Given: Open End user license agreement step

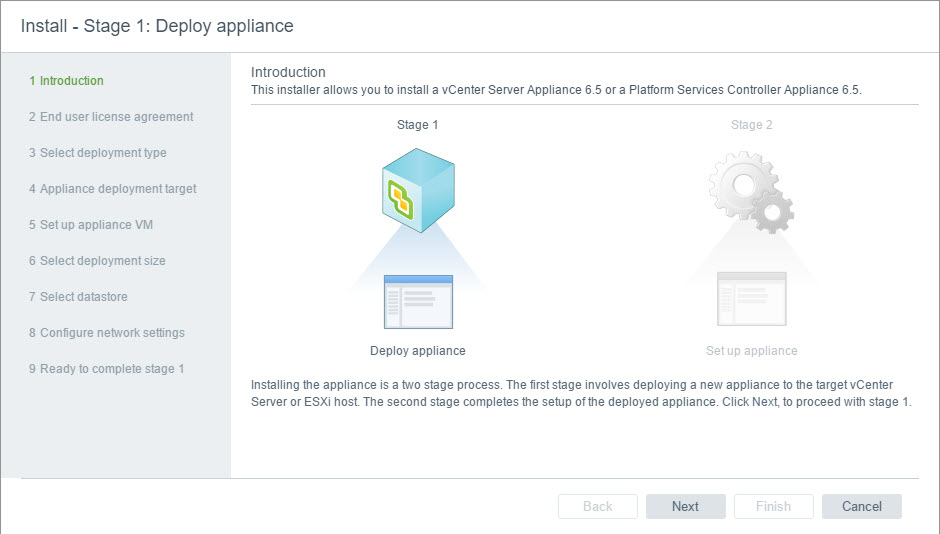Looking at the screenshot, I should pos(110,117).
